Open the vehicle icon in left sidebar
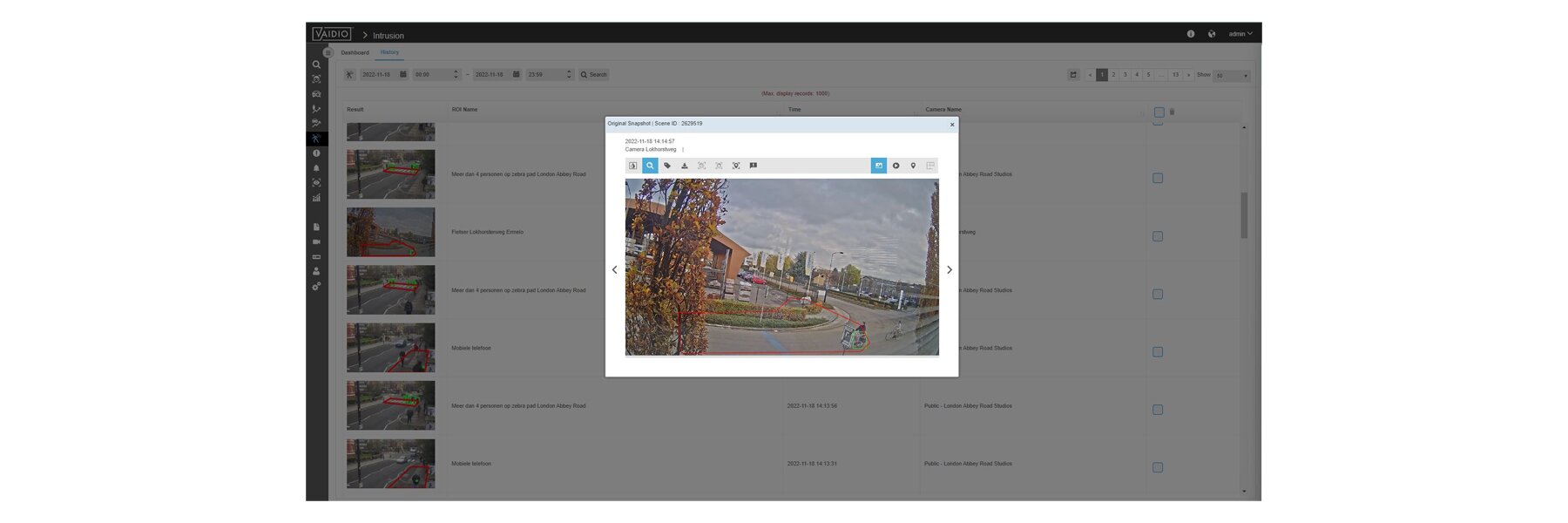 pyautogui.click(x=316, y=94)
